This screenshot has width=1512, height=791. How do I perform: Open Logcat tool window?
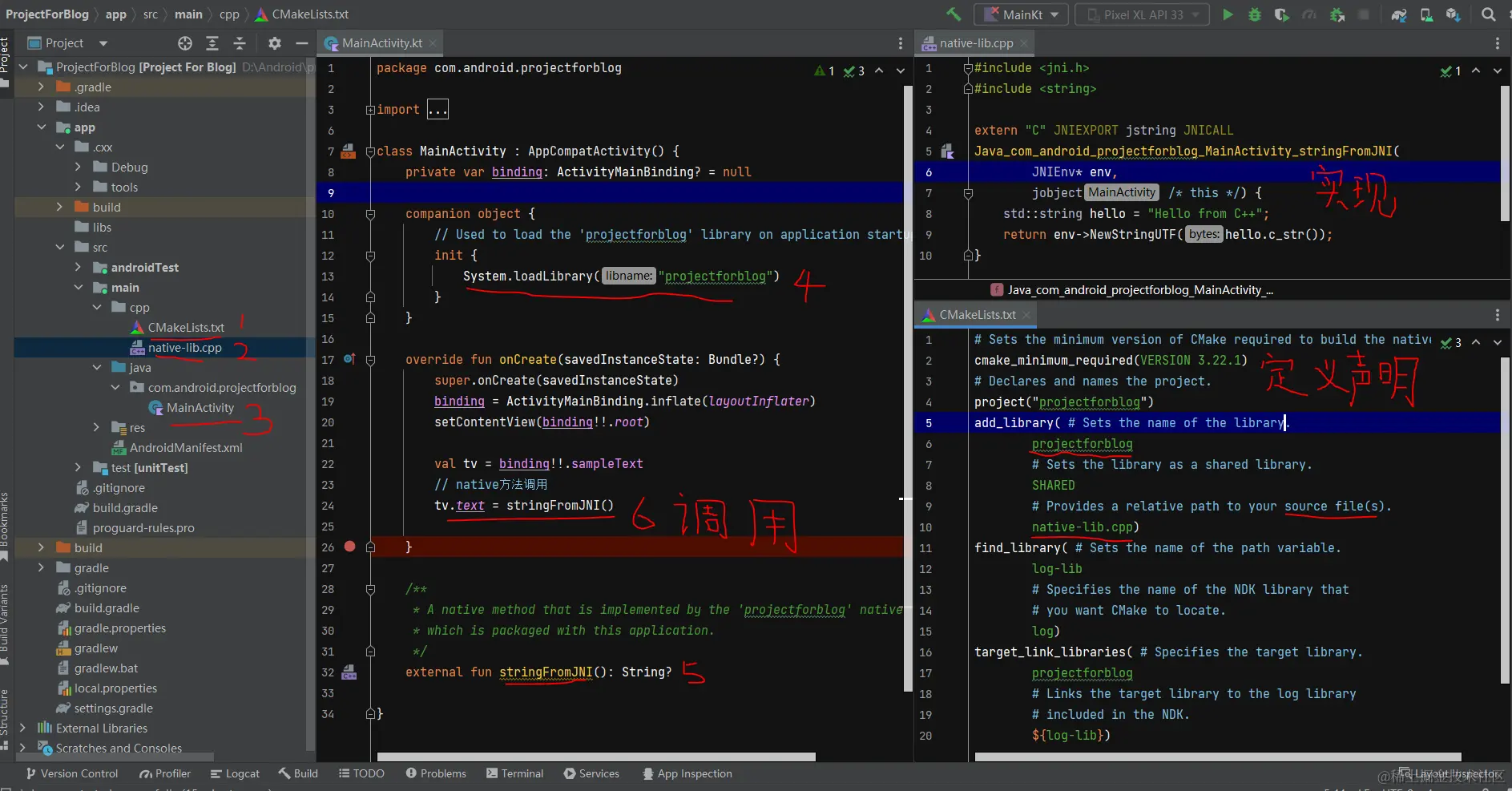[x=235, y=773]
